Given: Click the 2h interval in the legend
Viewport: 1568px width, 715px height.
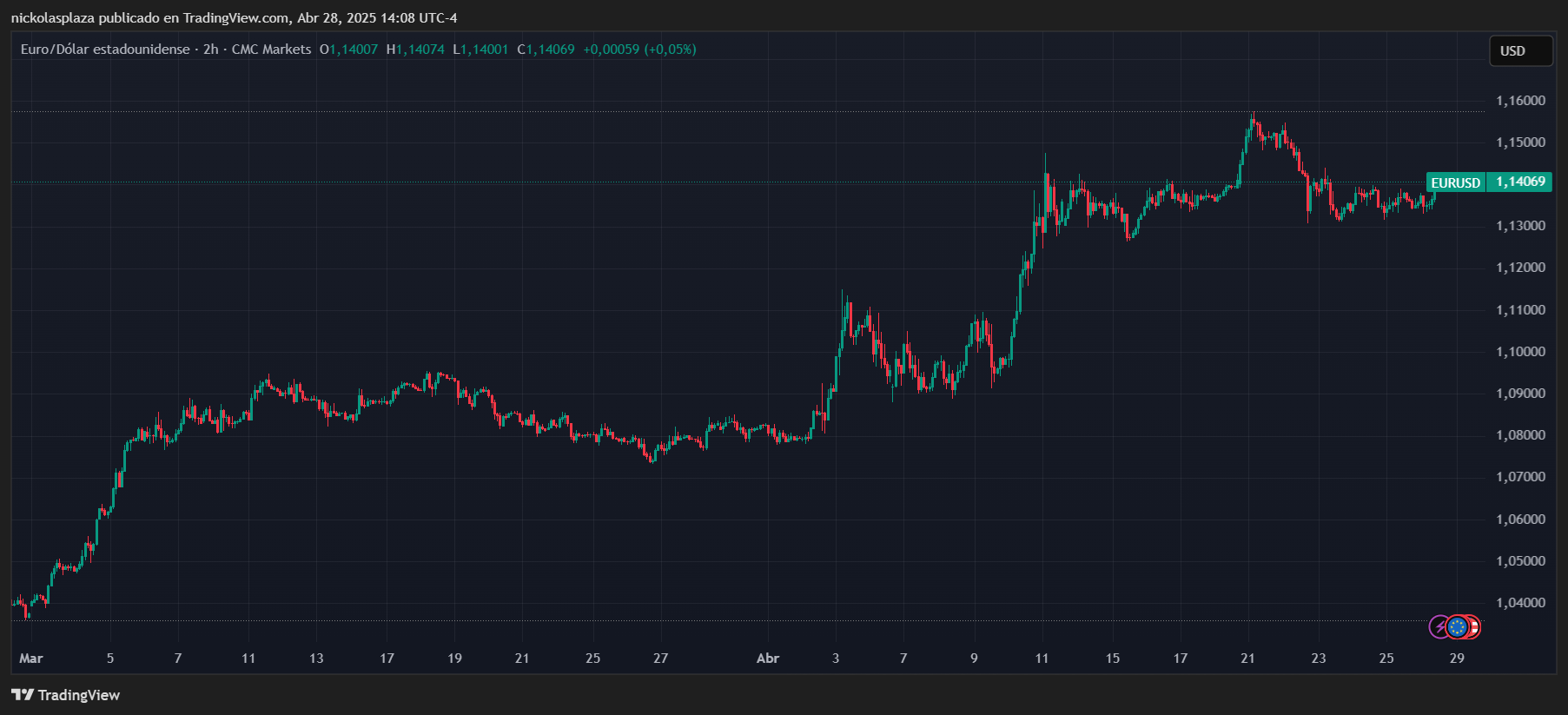Looking at the screenshot, I should (211, 50).
